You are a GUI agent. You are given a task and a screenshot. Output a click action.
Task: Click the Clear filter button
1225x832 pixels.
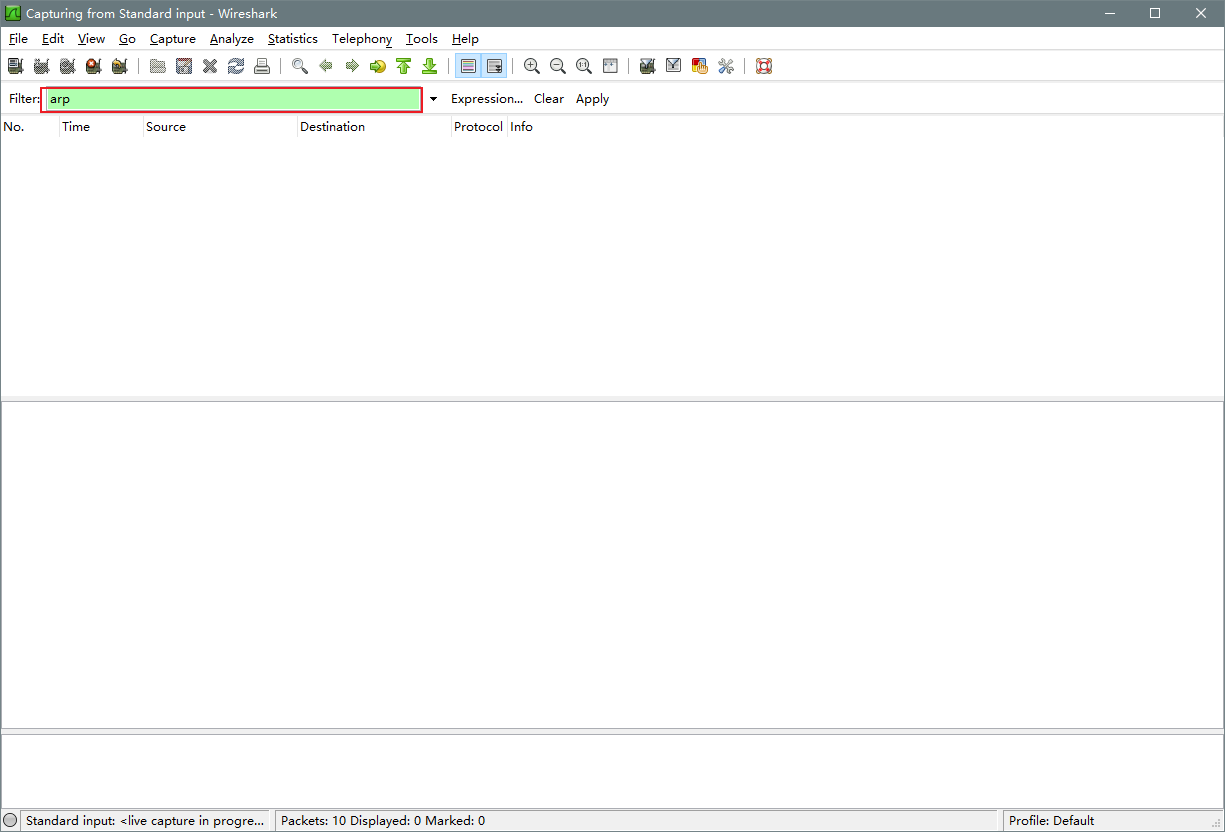coord(548,99)
